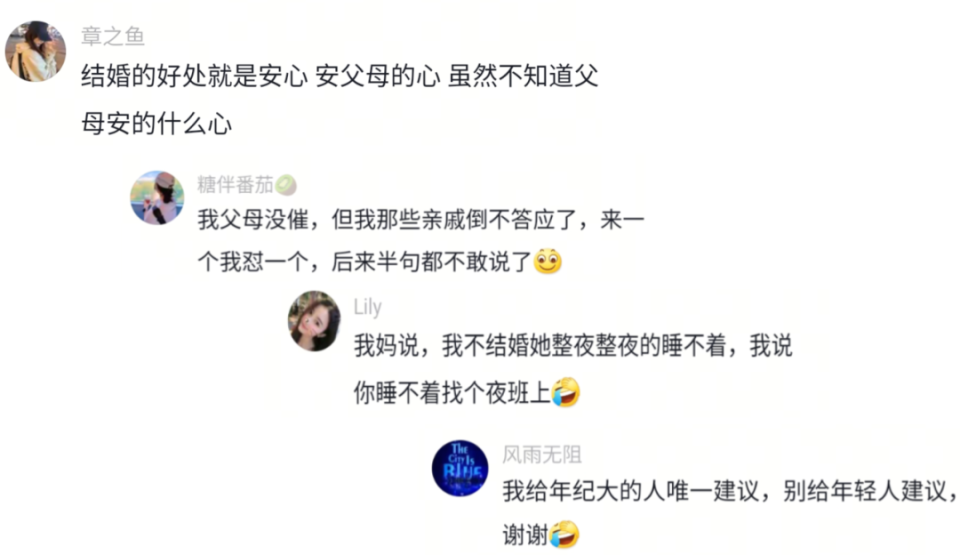The width and height of the screenshot is (960, 555).
Task: Click the word 谢谢 in last reply
Action: tap(525, 535)
